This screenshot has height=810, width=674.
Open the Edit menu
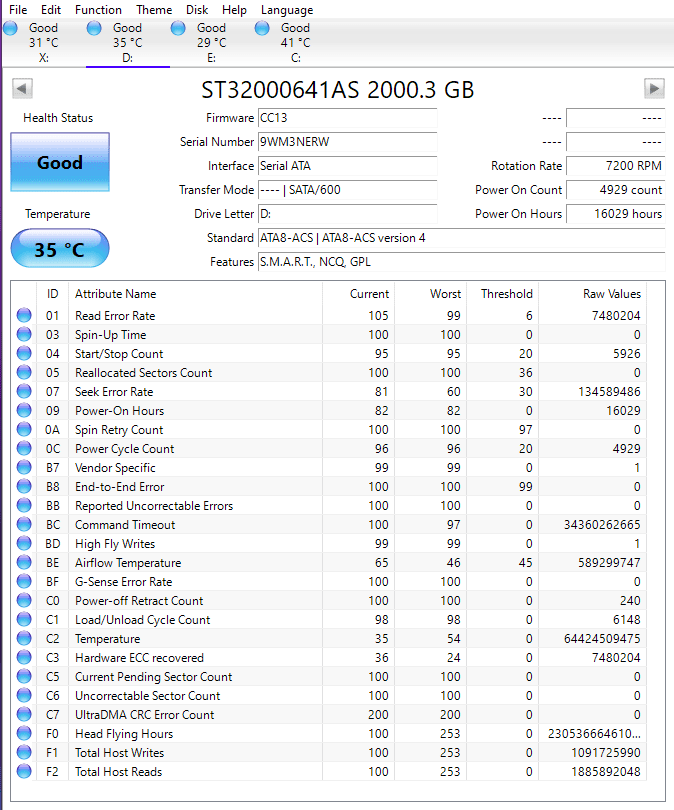tap(51, 10)
